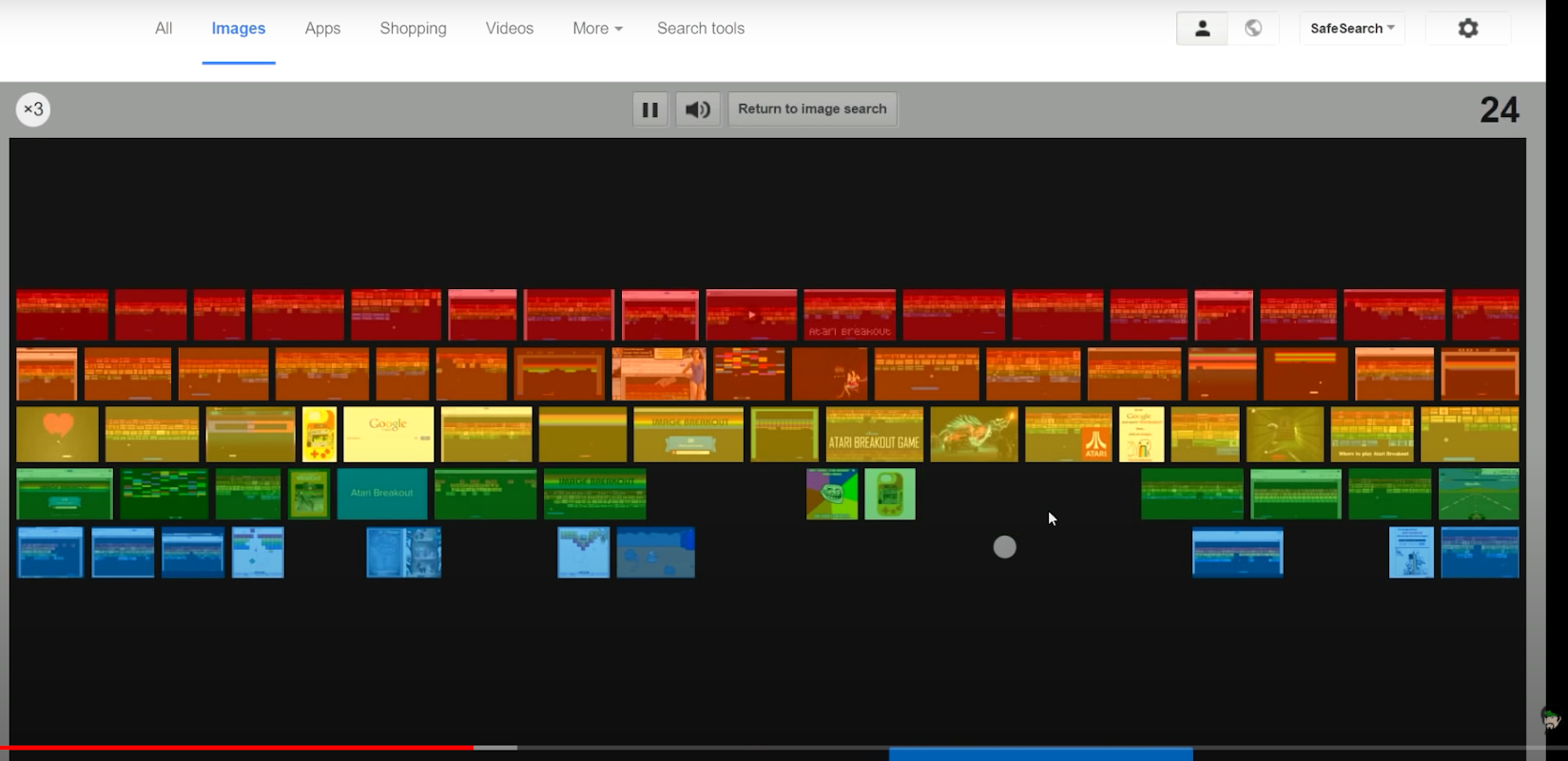This screenshot has height=761, width=1568.
Task: Click the teal Atari Breakout thumbnail brick
Action: click(382, 494)
